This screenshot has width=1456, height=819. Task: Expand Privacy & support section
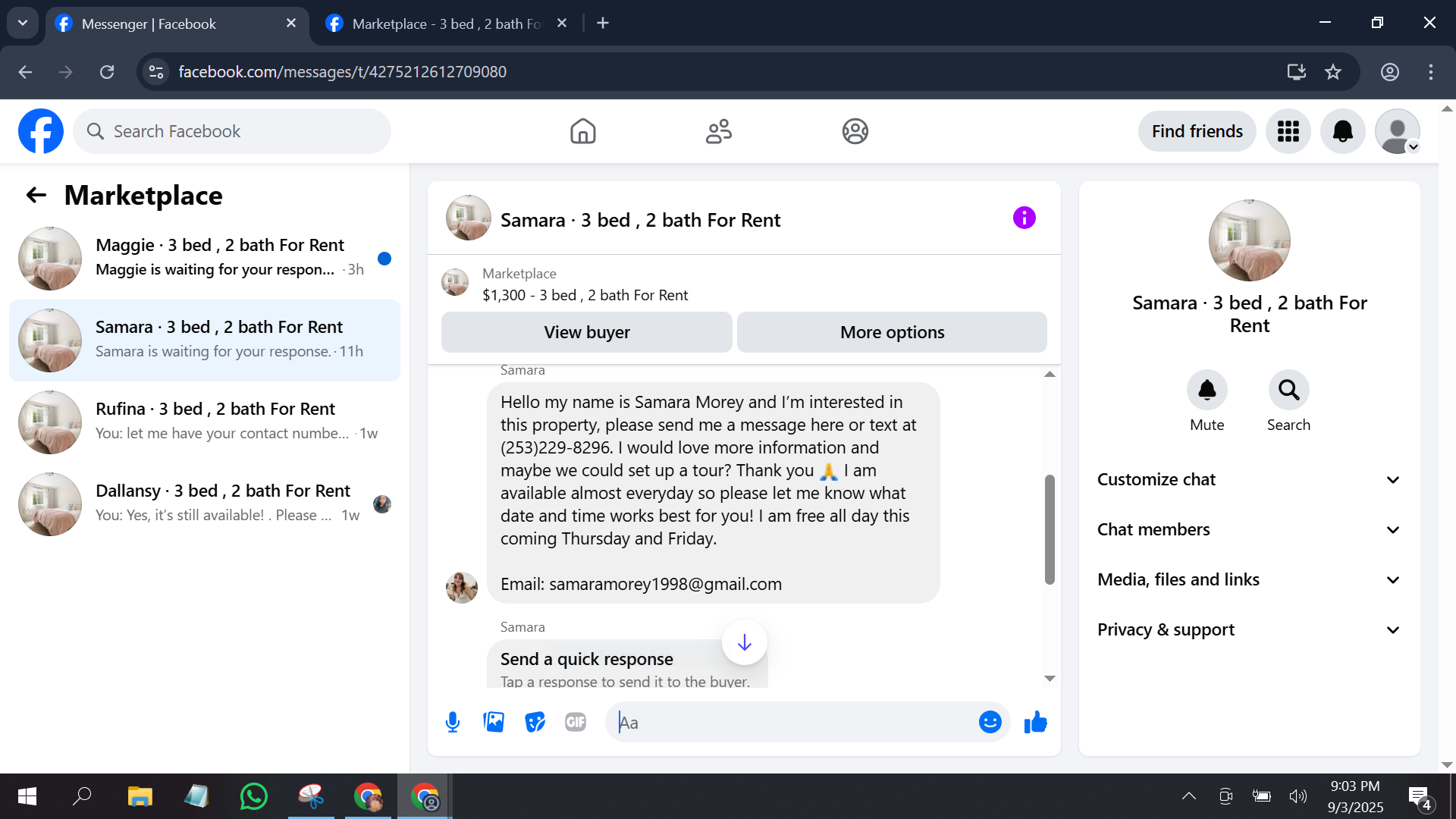(x=1249, y=629)
